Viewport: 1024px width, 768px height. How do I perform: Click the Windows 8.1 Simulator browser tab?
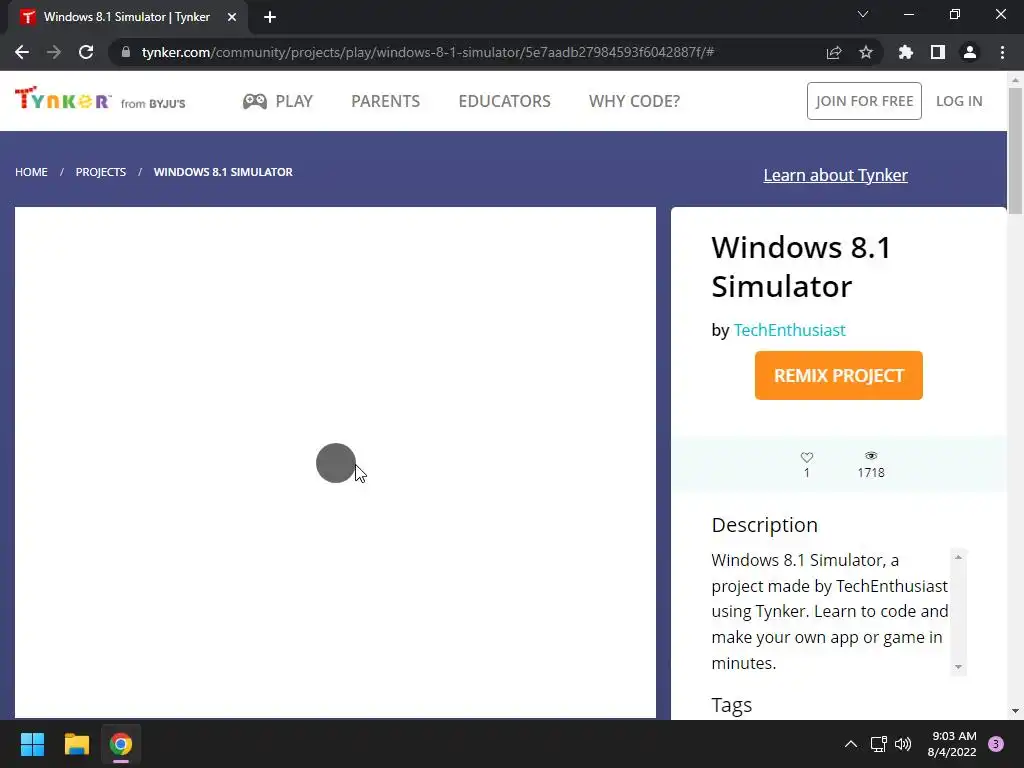click(x=127, y=17)
